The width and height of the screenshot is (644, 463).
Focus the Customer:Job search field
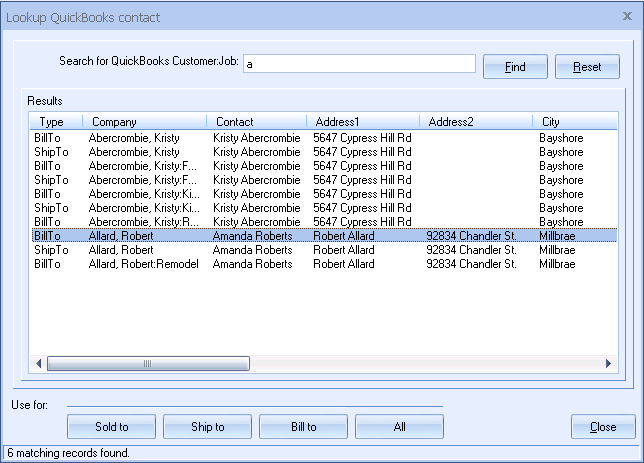coord(358,64)
